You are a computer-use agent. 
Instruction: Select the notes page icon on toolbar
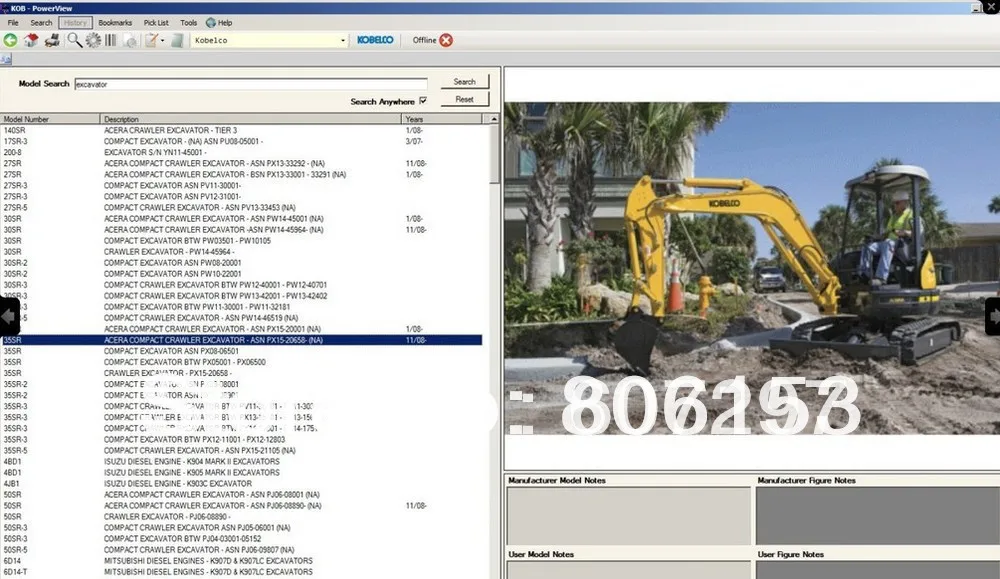tap(178, 40)
